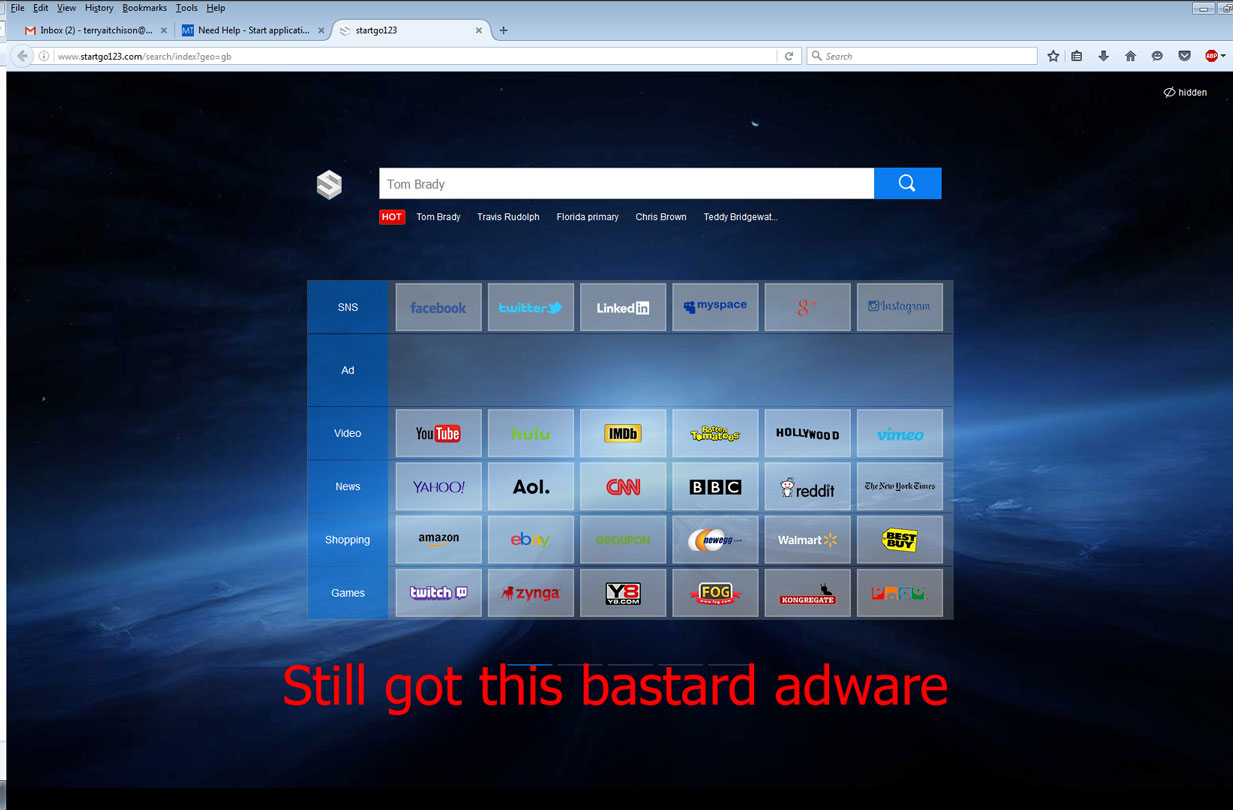Open the Y8.com tile
Image resolution: width=1233 pixels, height=810 pixels.
point(622,592)
